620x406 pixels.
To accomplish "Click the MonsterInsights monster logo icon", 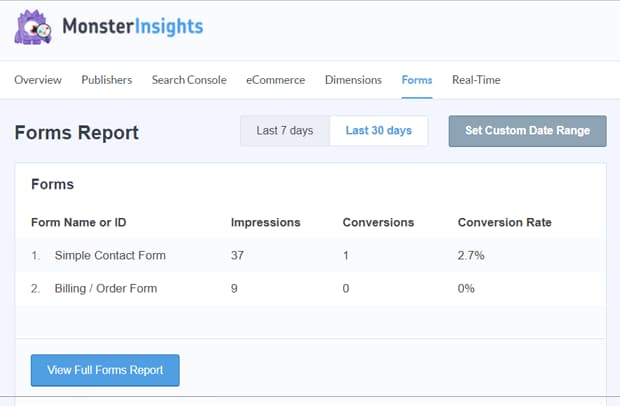I will click(33, 27).
